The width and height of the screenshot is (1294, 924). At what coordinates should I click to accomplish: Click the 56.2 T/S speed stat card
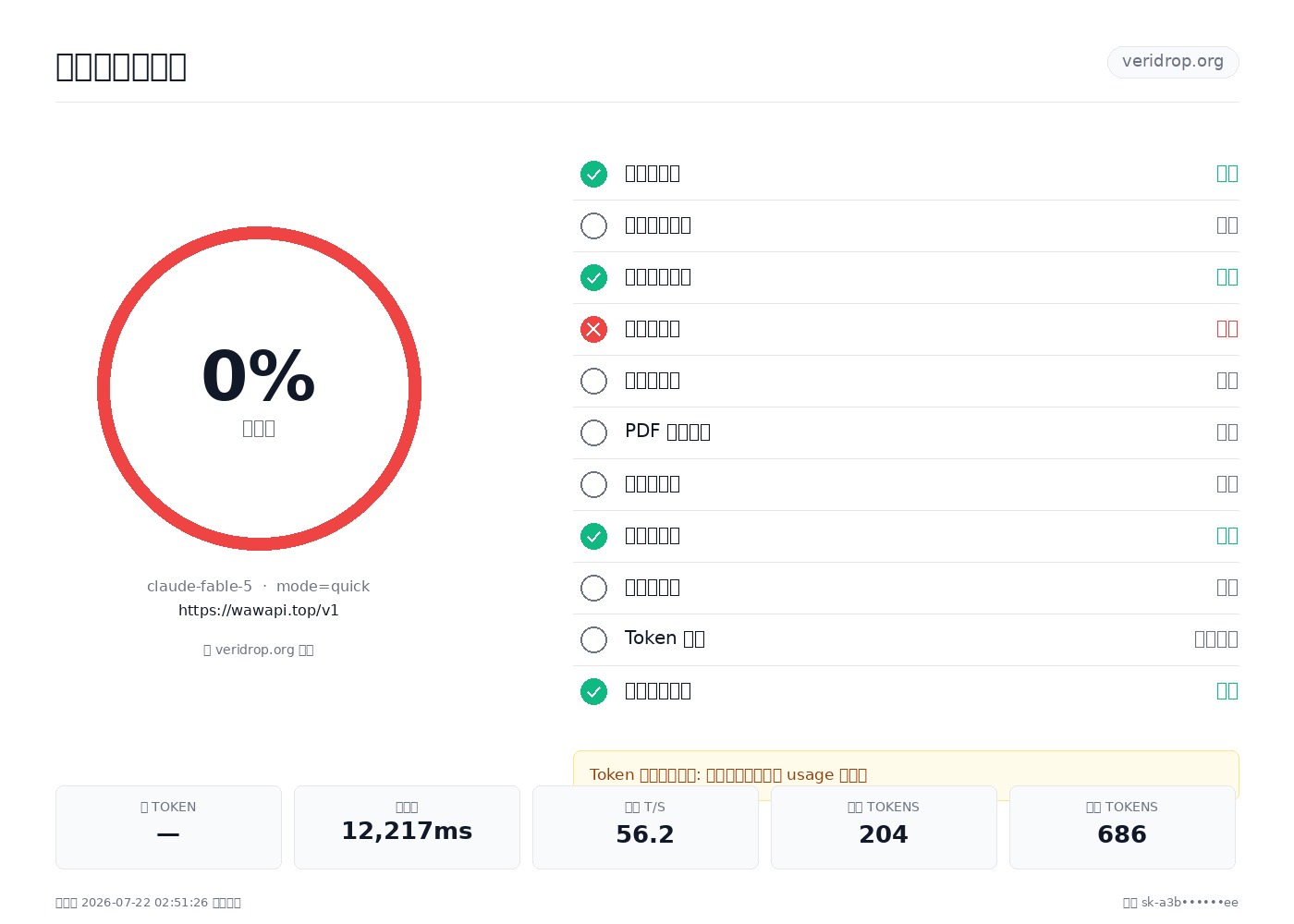pos(645,827)
